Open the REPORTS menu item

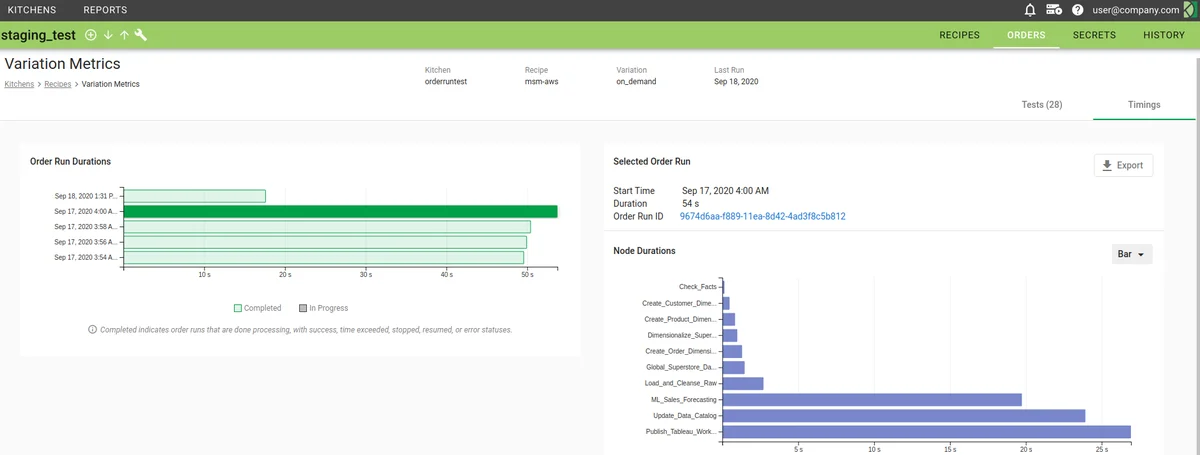click(x=105, y=10)
